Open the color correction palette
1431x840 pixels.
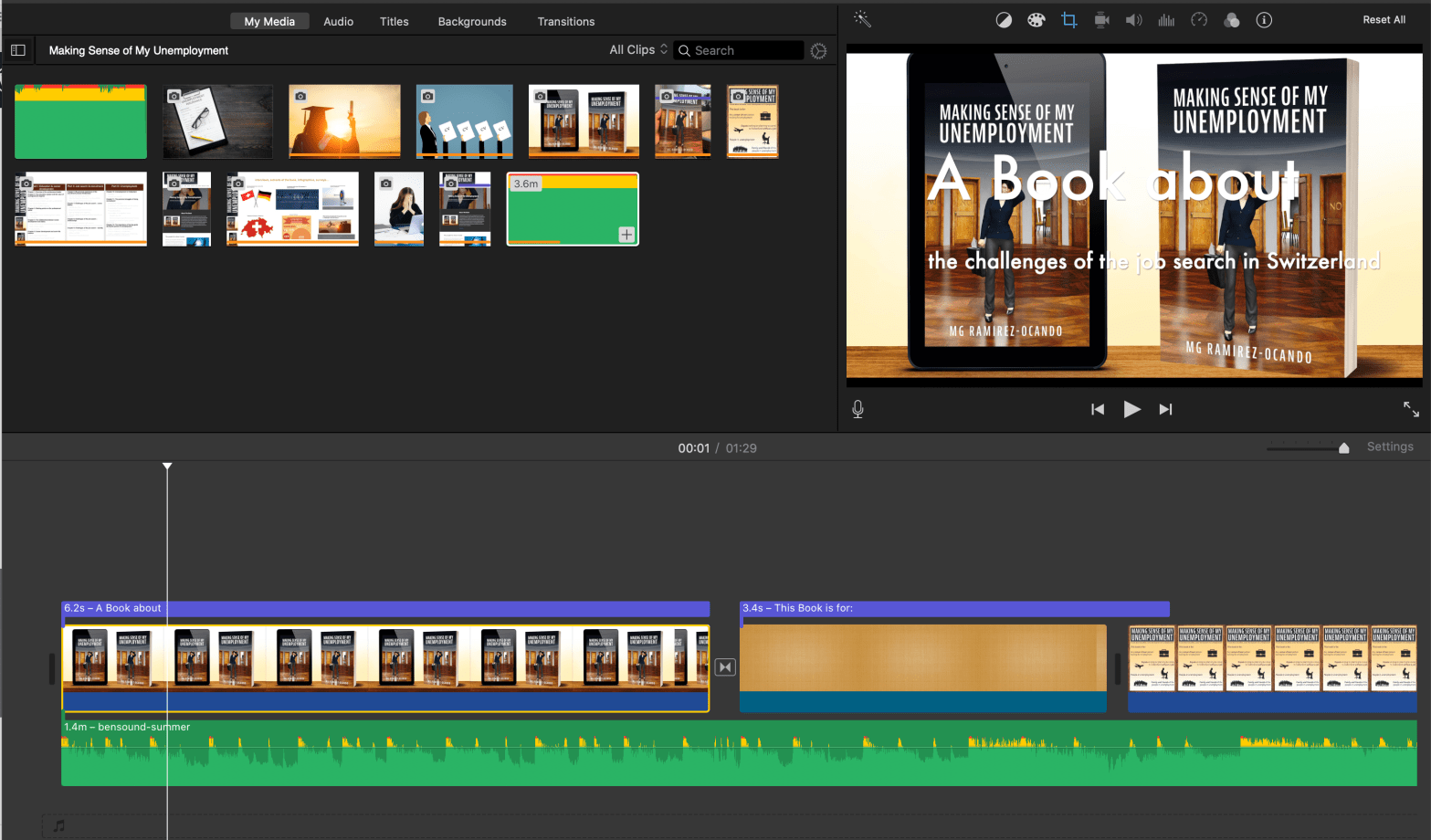click(1036, 20)
